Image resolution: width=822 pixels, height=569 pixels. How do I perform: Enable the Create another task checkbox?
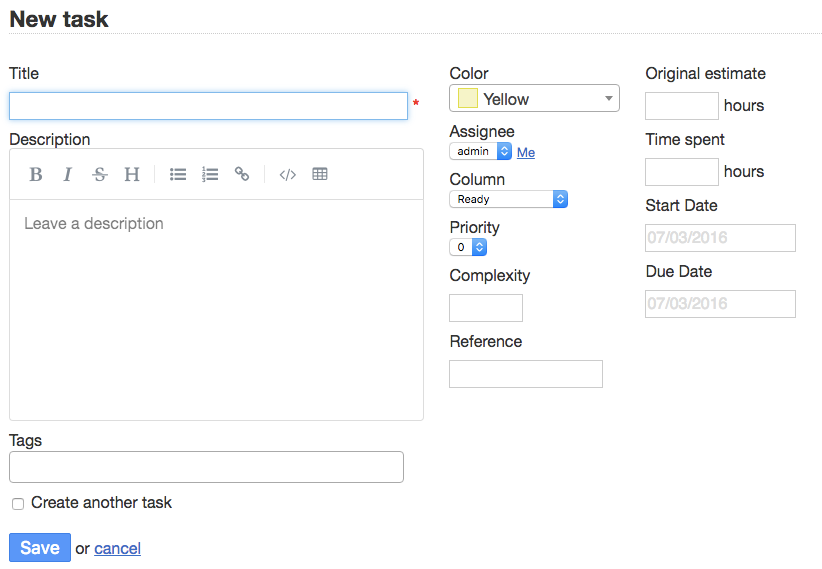(x=18, y=504)
